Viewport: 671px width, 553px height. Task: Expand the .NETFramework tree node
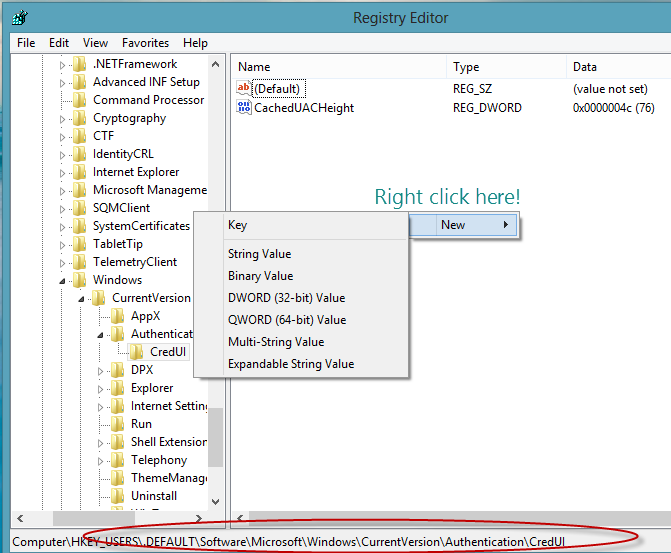point(62,65)
